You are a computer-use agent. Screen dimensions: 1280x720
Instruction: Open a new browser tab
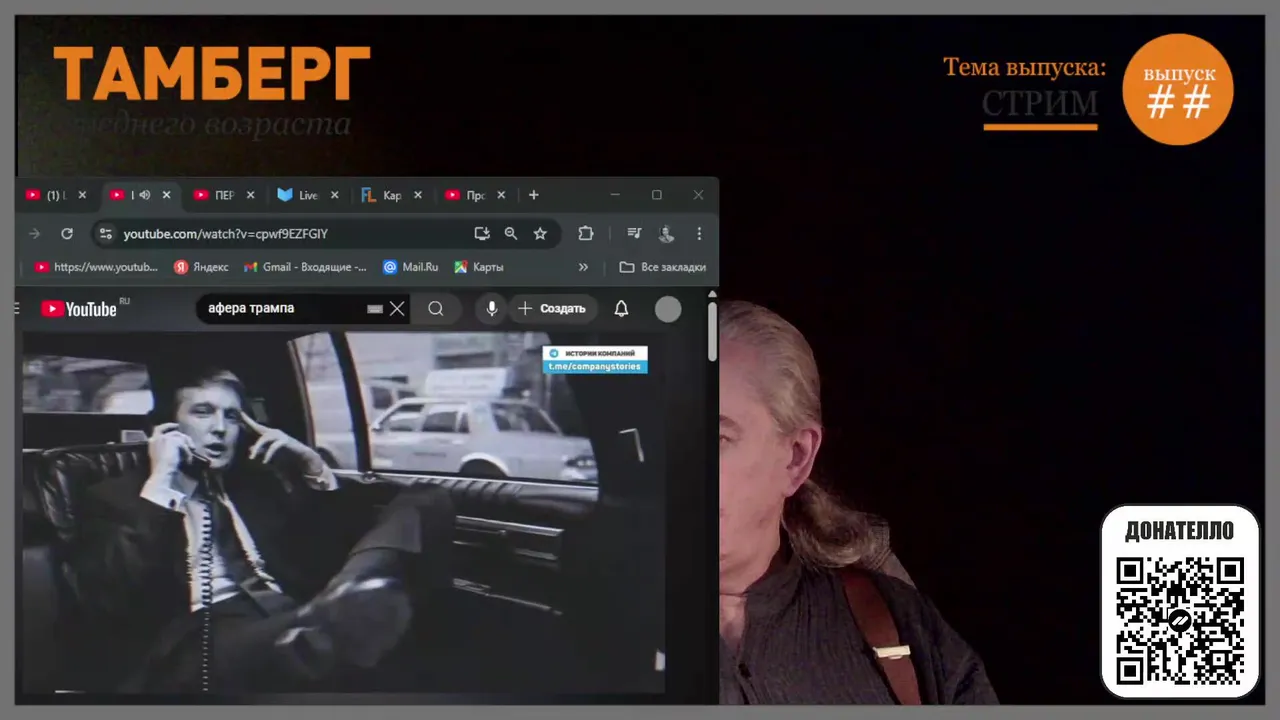(x=533, y=195)
